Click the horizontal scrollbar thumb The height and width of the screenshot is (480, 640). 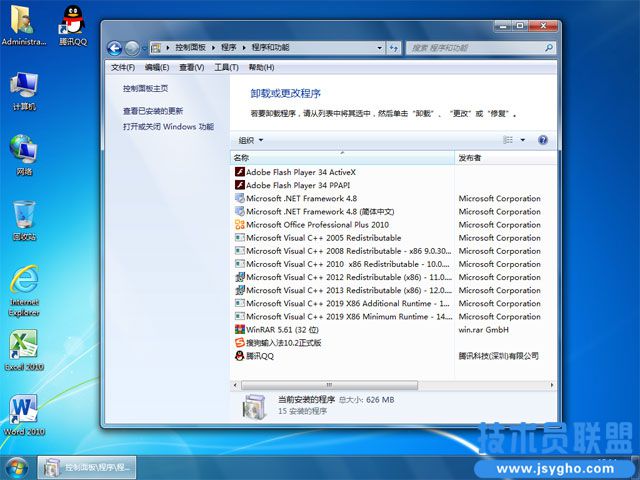click(x=329, y=385)
